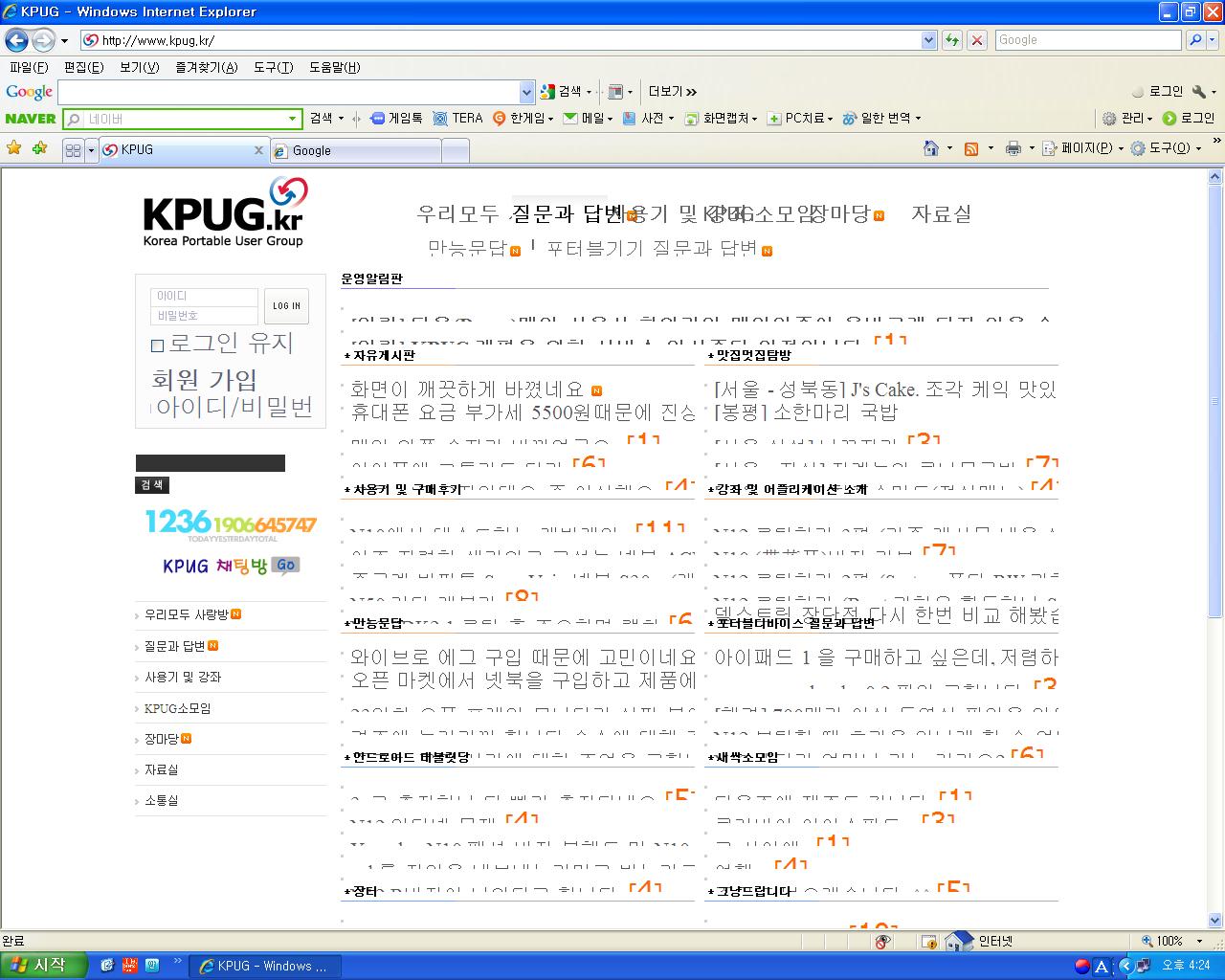Click the NAVER logo in toolbar

coord(31,119)
